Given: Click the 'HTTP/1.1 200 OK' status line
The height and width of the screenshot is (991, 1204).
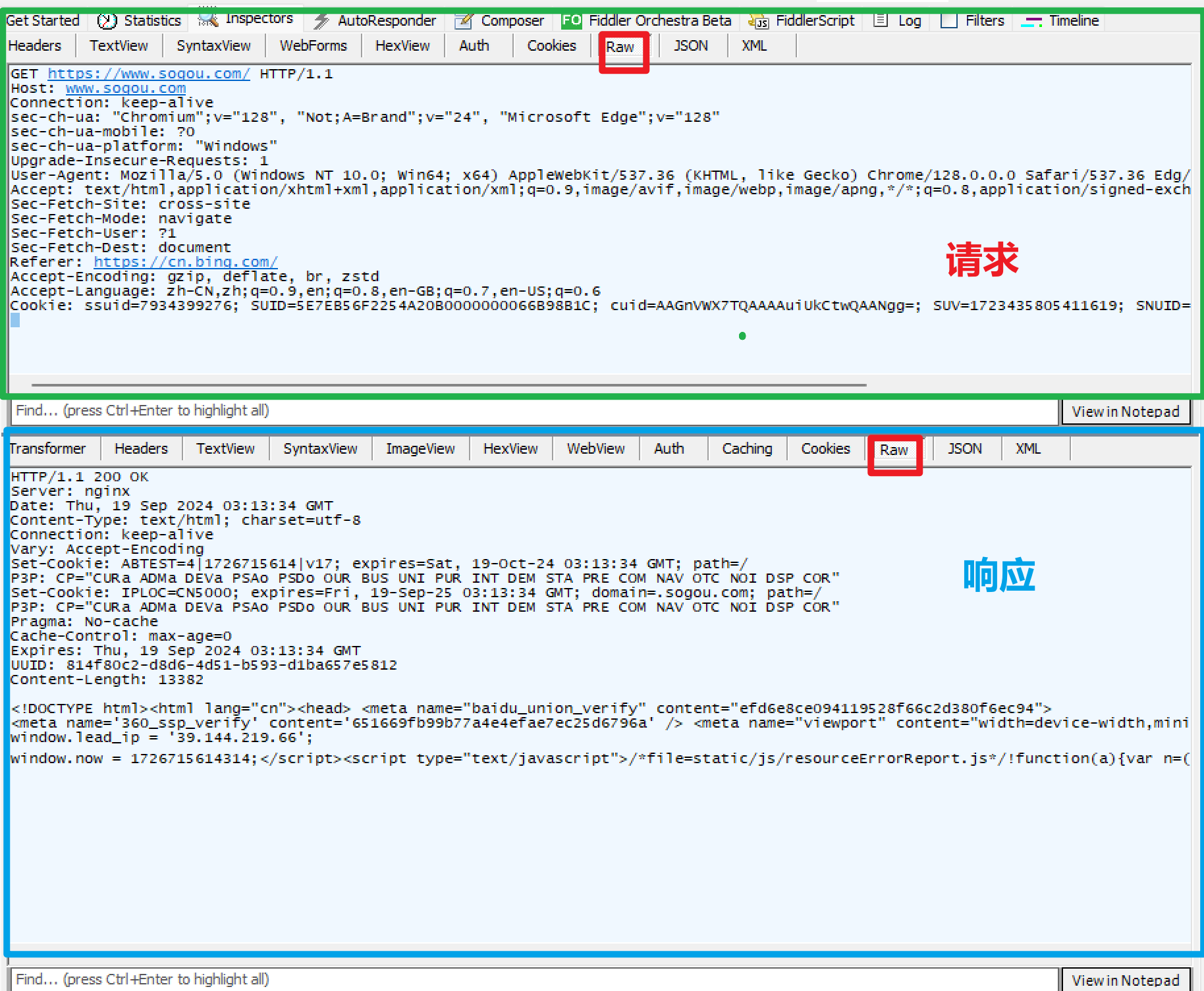Looking at the screenshot, I should (x=80, y=477).
